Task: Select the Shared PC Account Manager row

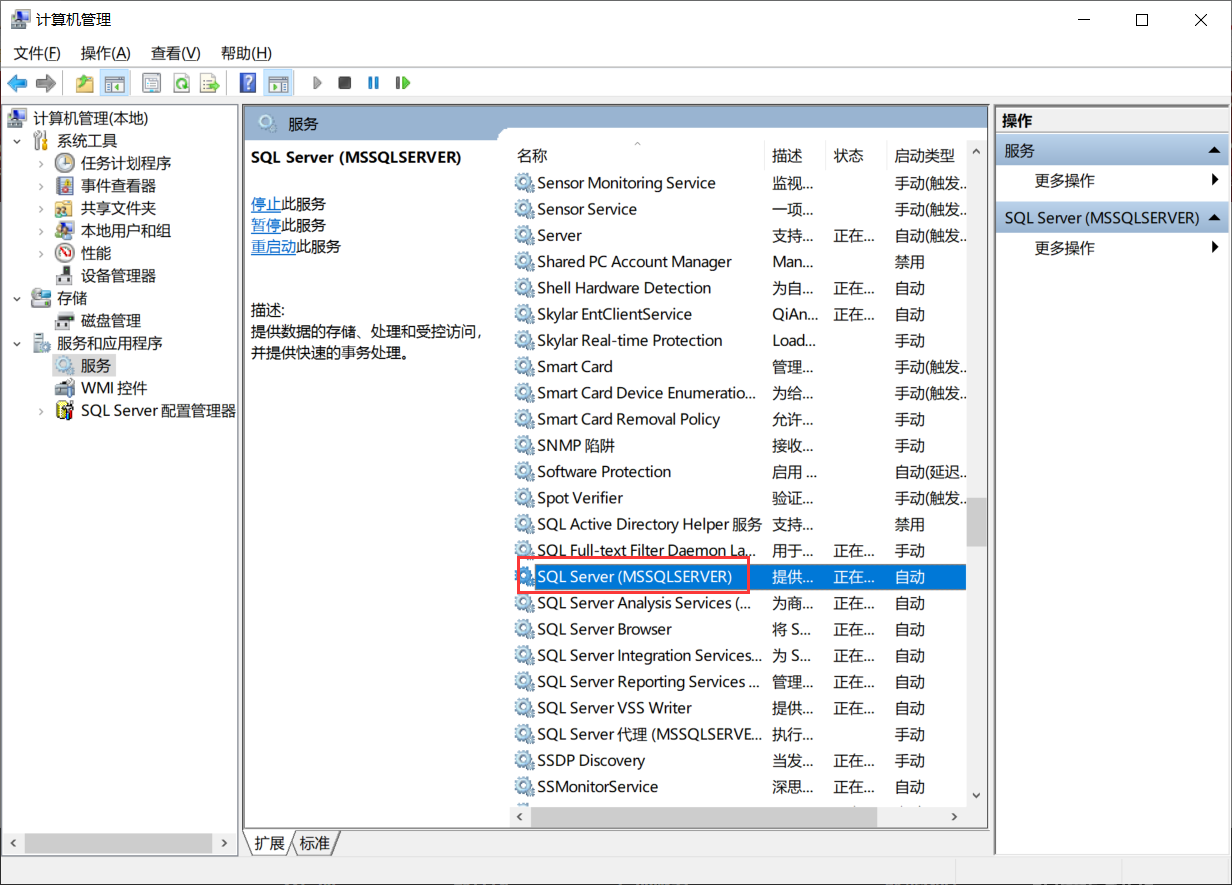Action: pos(738,262)
